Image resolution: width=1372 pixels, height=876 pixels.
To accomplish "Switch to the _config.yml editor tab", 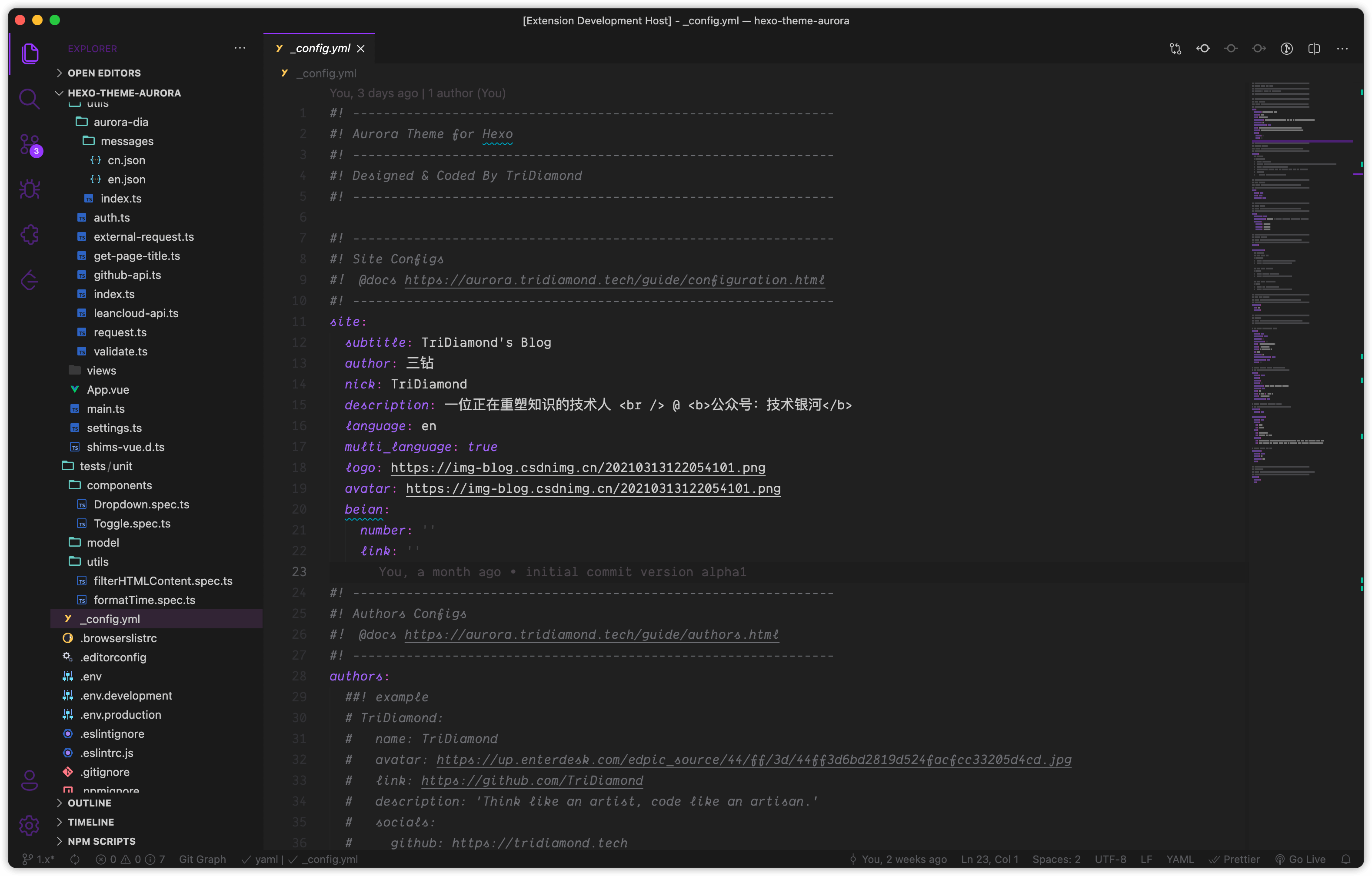I will coord(319,48).
